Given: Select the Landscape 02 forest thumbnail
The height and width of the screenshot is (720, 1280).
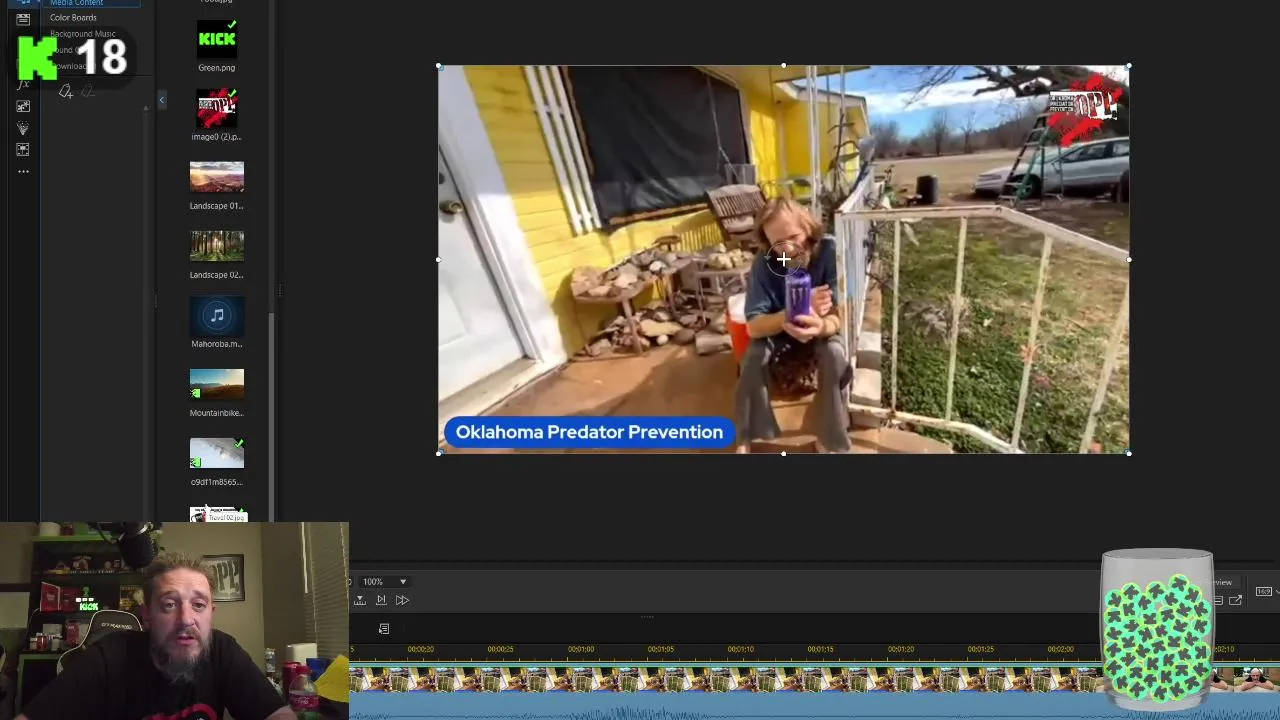Looking at the screenshot, I should 217,246.
